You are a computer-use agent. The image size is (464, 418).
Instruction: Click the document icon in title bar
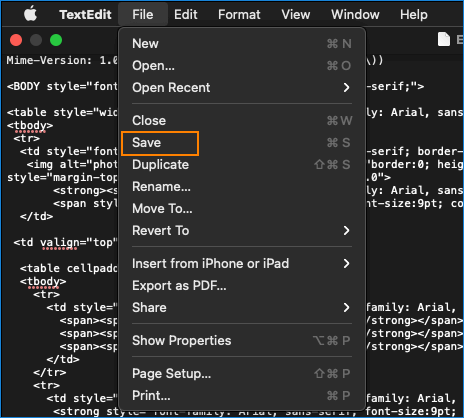coord(444,40)
